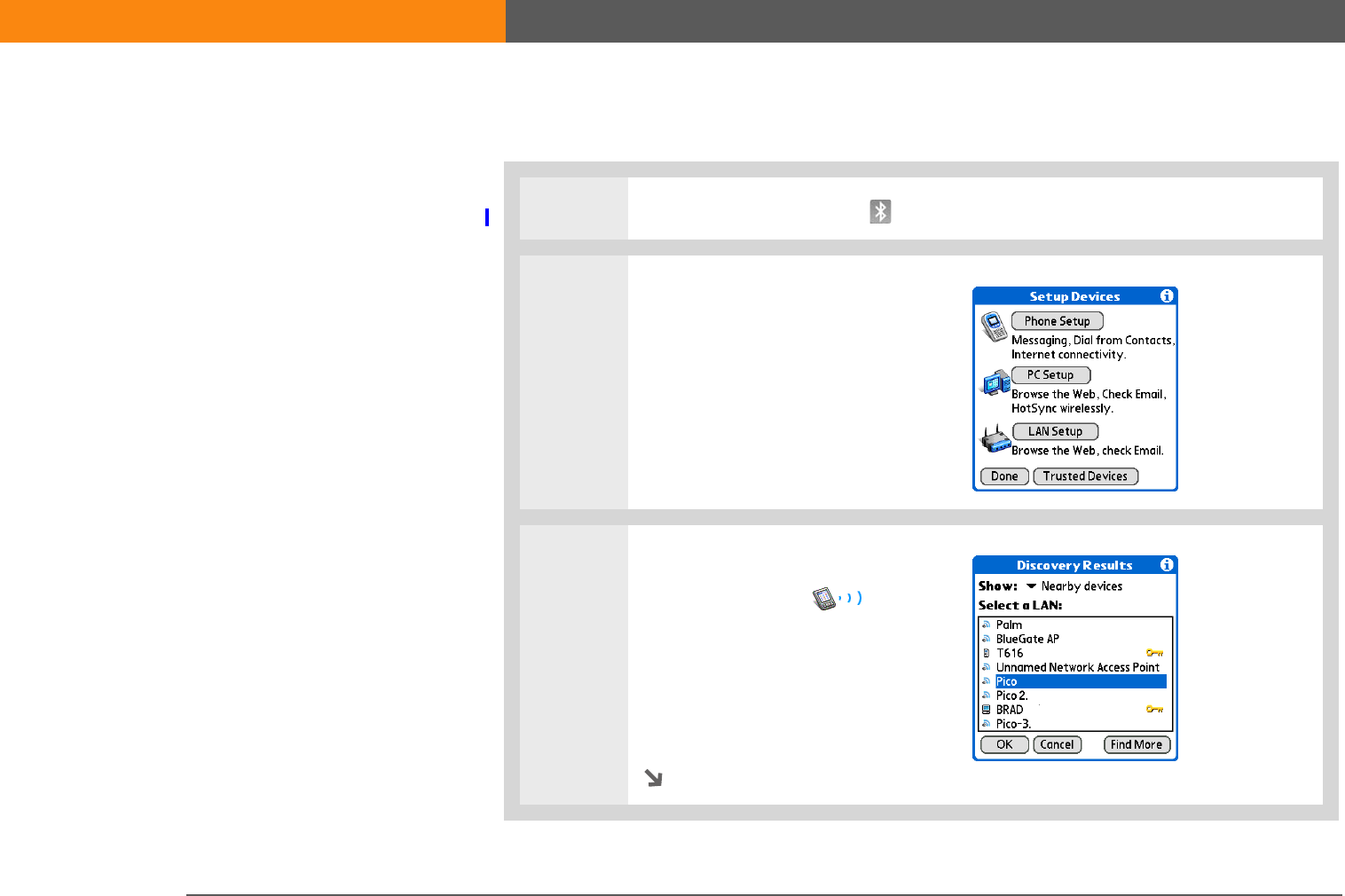
Task: Click the key icon on the BRAD row
Action: coord(1154,710)
